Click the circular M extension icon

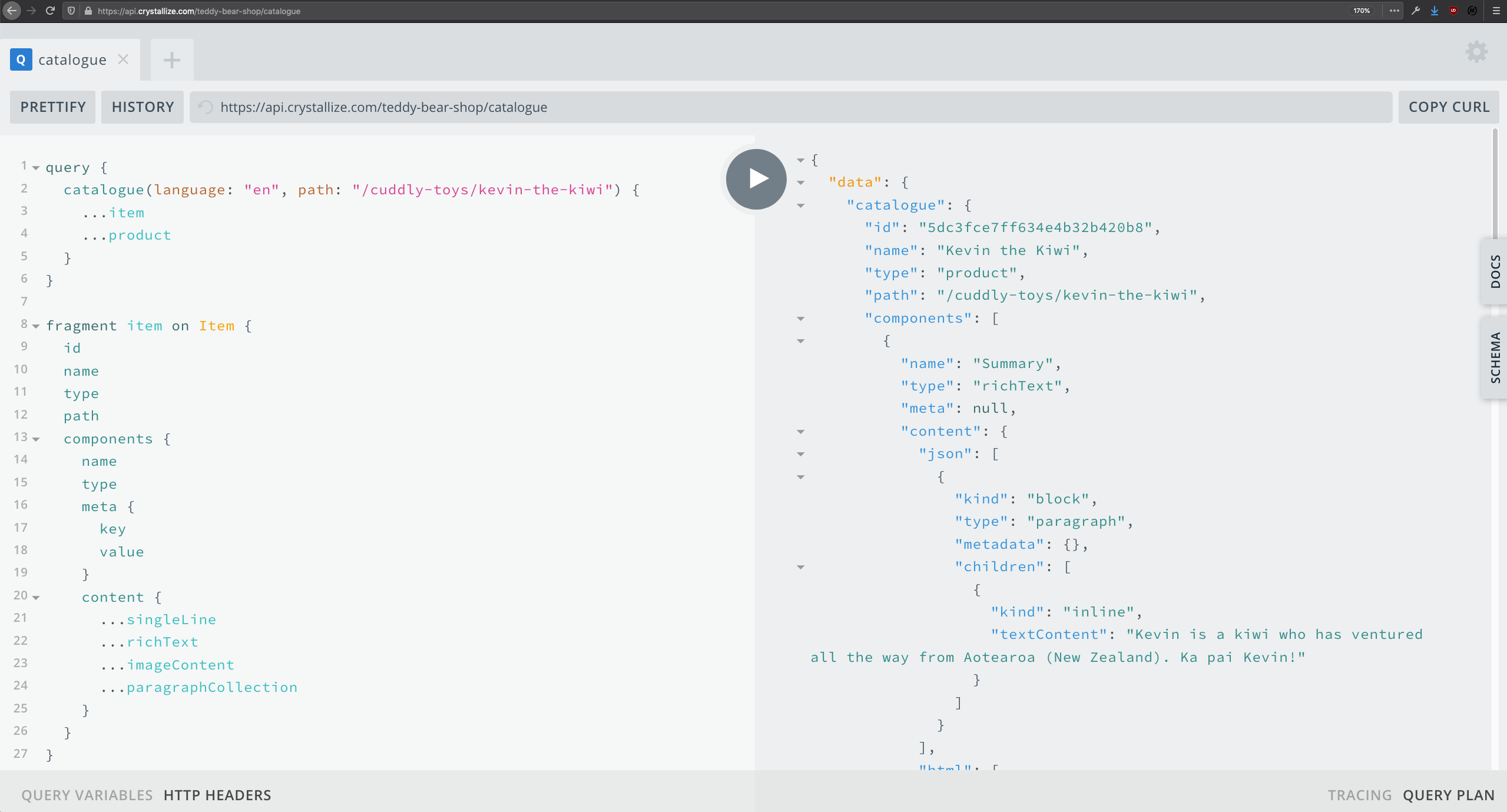[1472, 11]
